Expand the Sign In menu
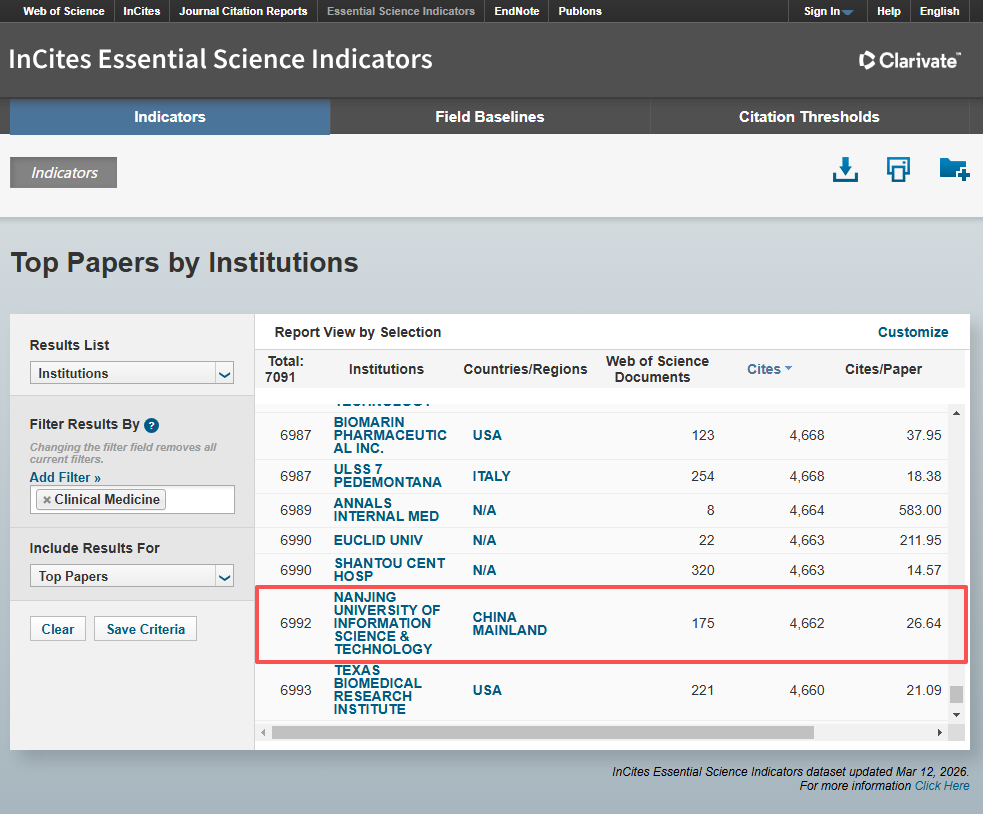983x814 pixels. (828, 12)
